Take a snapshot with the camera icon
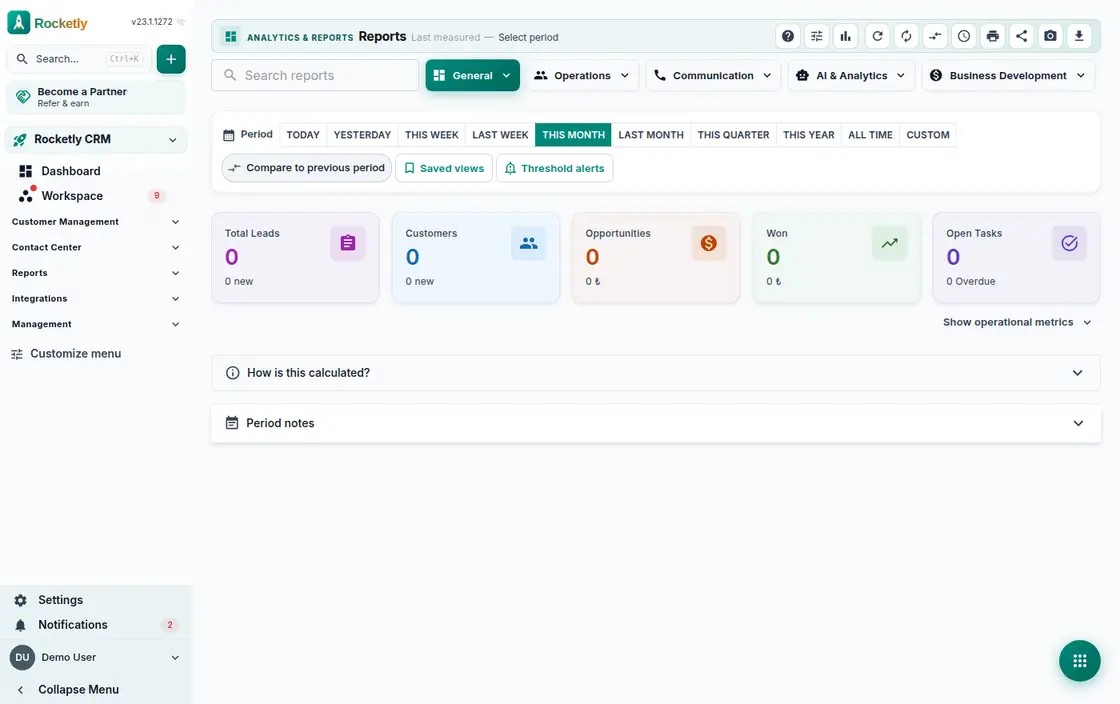 tap(1050, 36)
